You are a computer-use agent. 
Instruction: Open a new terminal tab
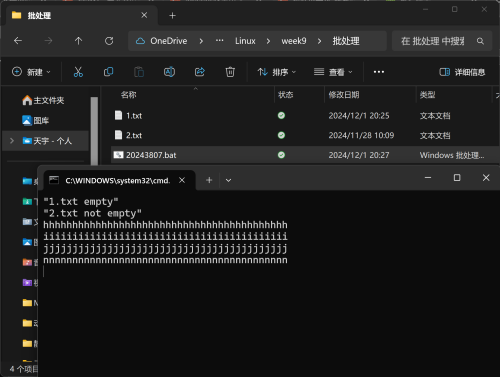click(x=209, y=180)
